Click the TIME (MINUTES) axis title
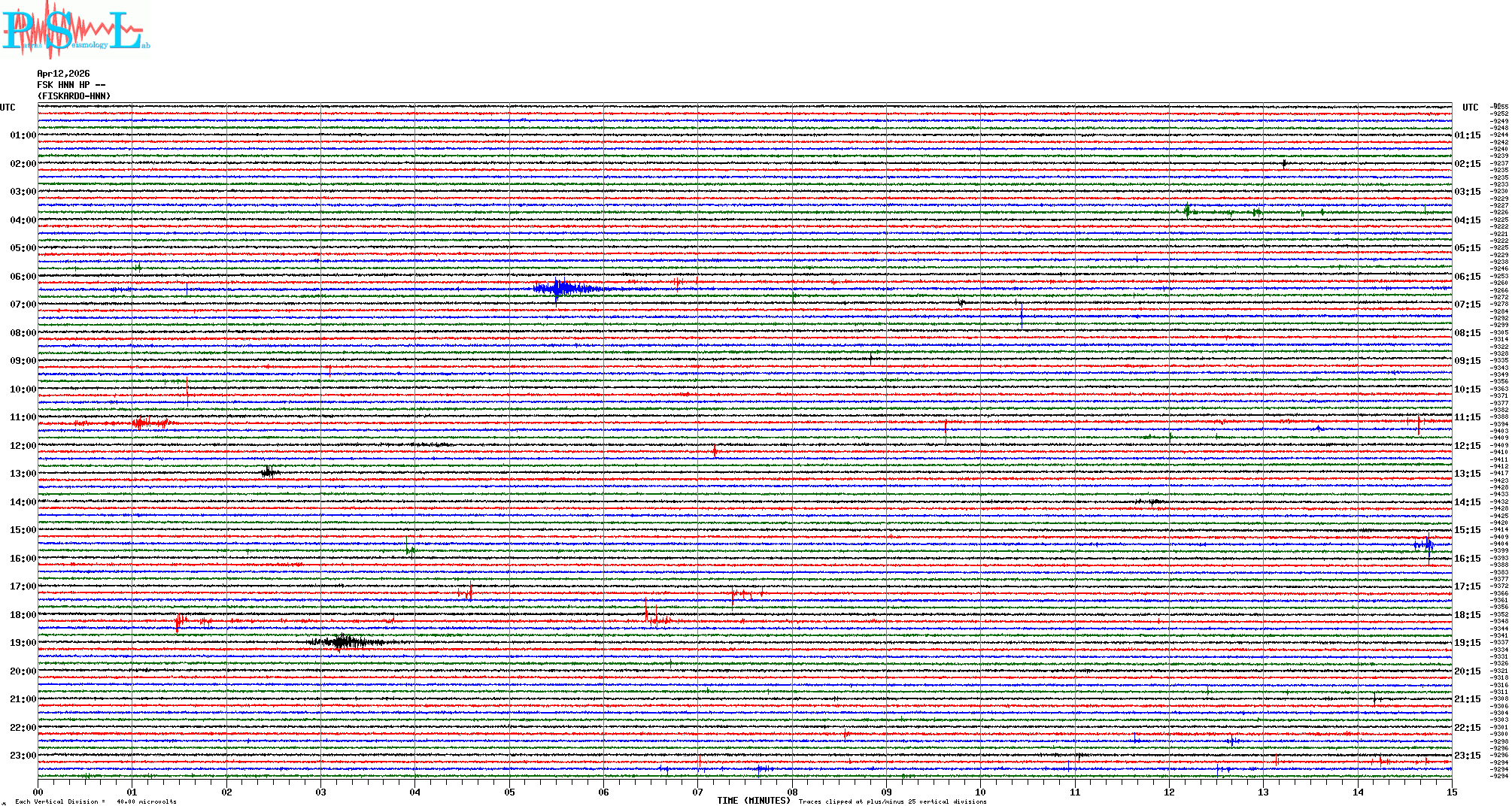The width and height of the screenshot is (1512, 812). click(x=754, y=801)
